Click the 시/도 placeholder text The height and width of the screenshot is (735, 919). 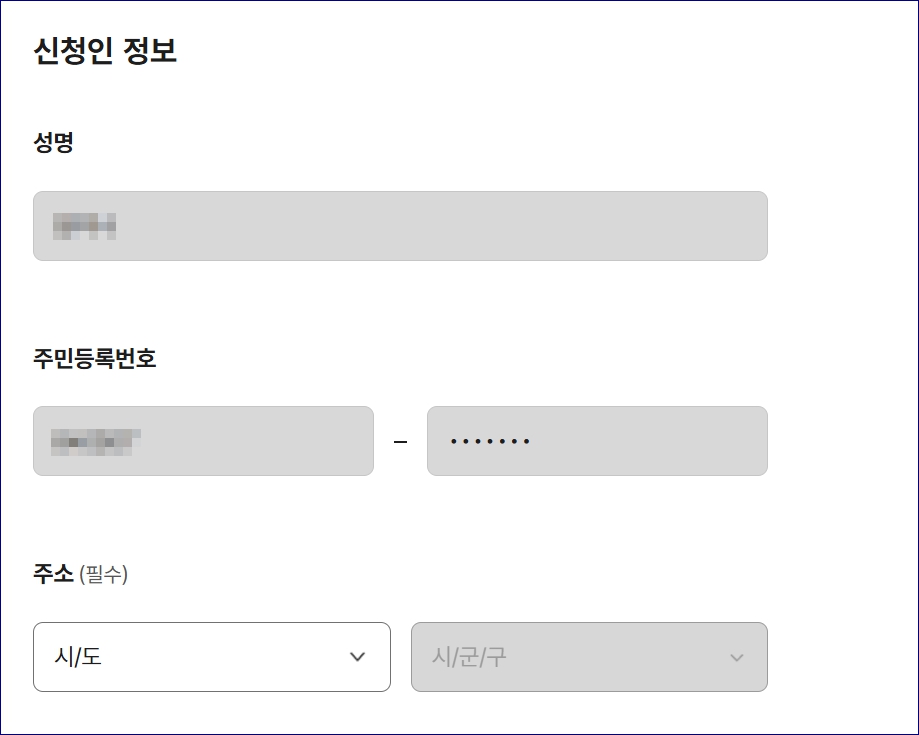coord(75,657)
